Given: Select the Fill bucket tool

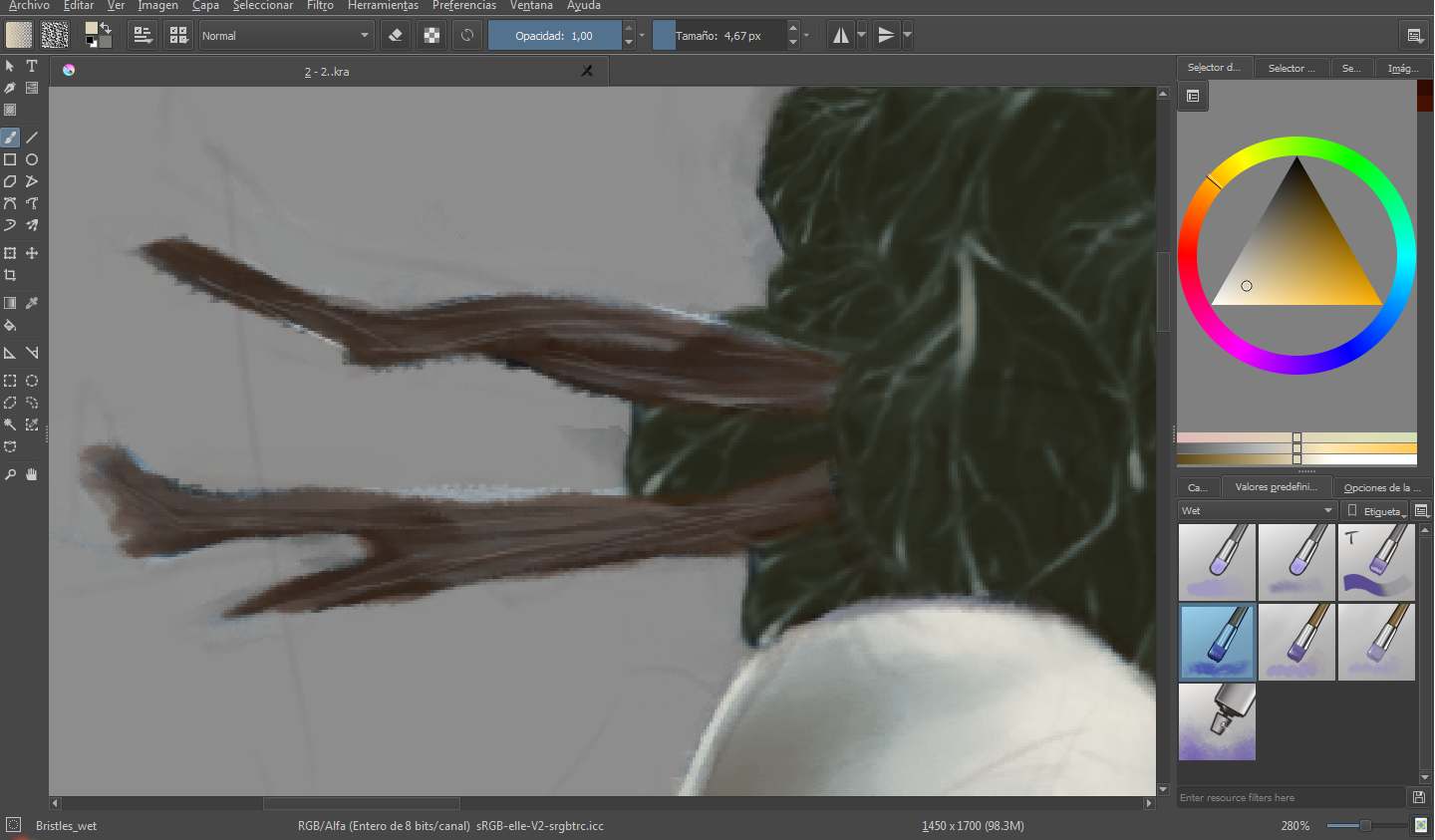Looking at the screenshot, I should (10, 325).
